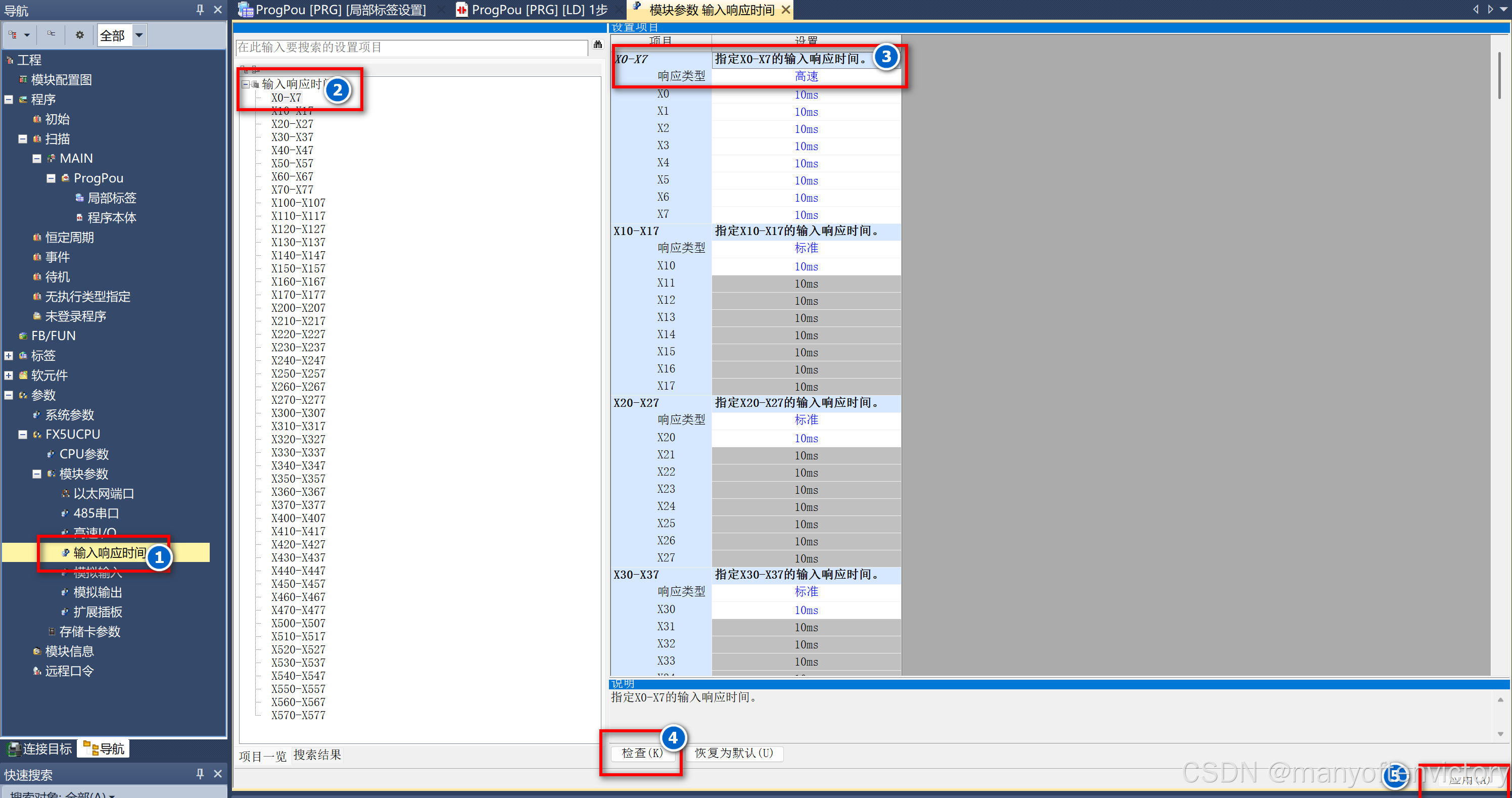The image size is (1512, 798).
Task: Collapse the 输入响应时间 settings tree root
Action: 246,84
